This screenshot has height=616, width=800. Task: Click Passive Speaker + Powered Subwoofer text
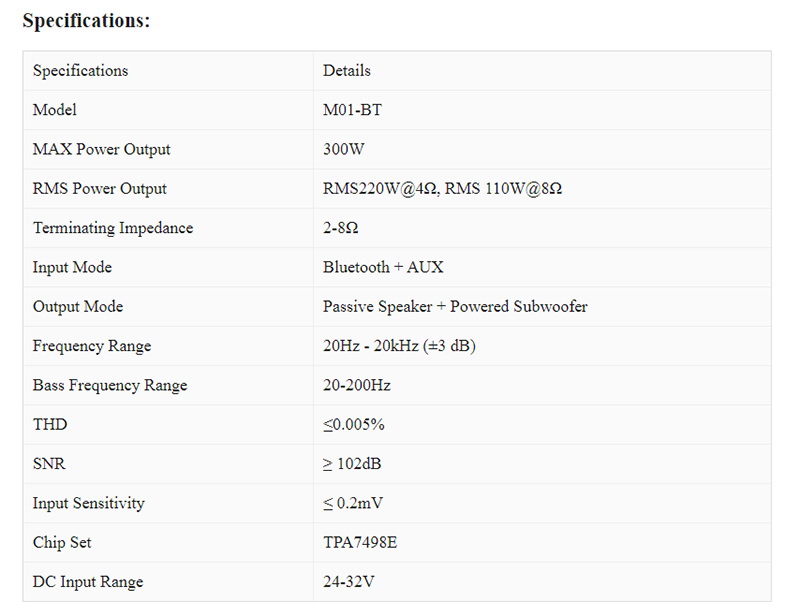click(455, 306)
